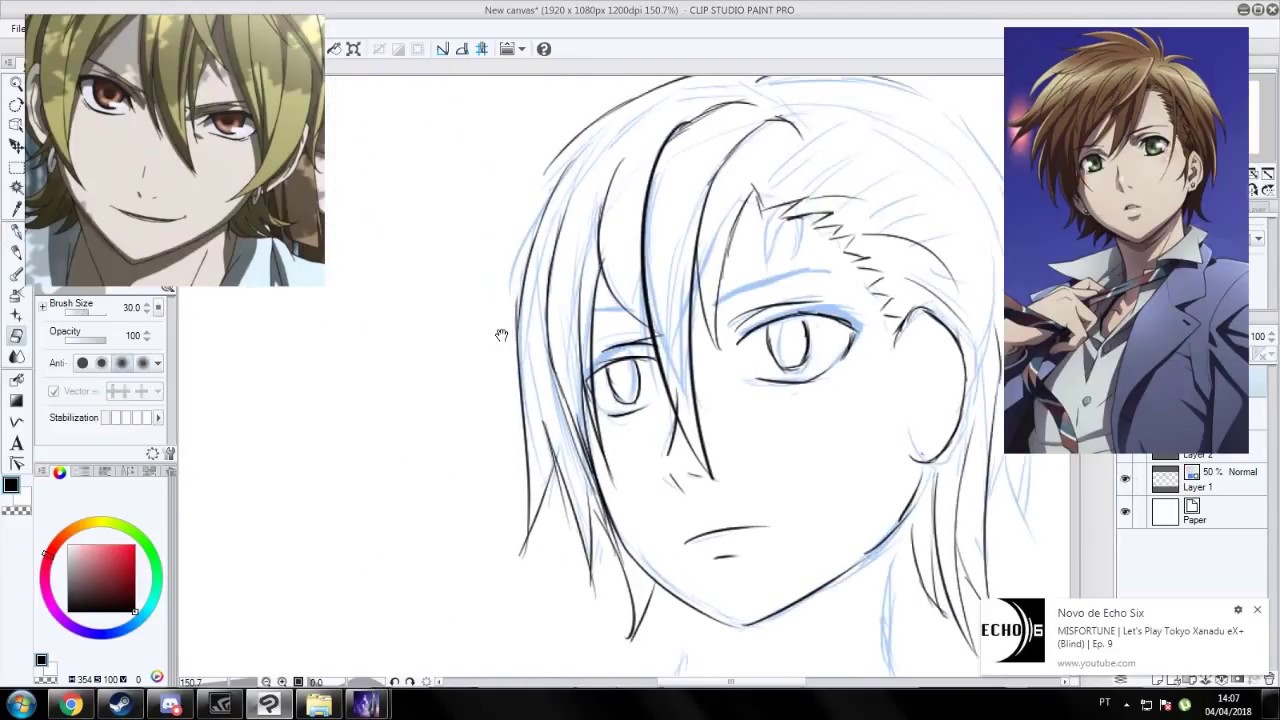Open Clip Studio help question icon

tap(544, 49)
